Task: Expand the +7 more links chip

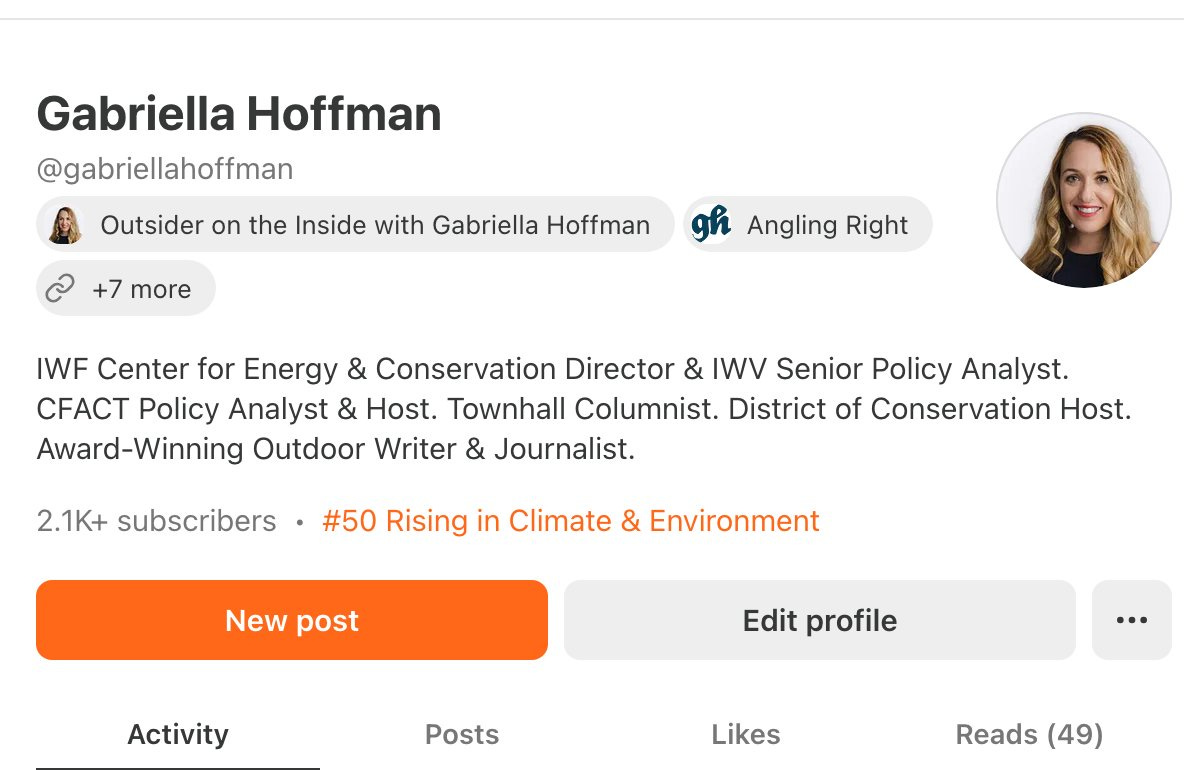Action: tap(126, 288)
